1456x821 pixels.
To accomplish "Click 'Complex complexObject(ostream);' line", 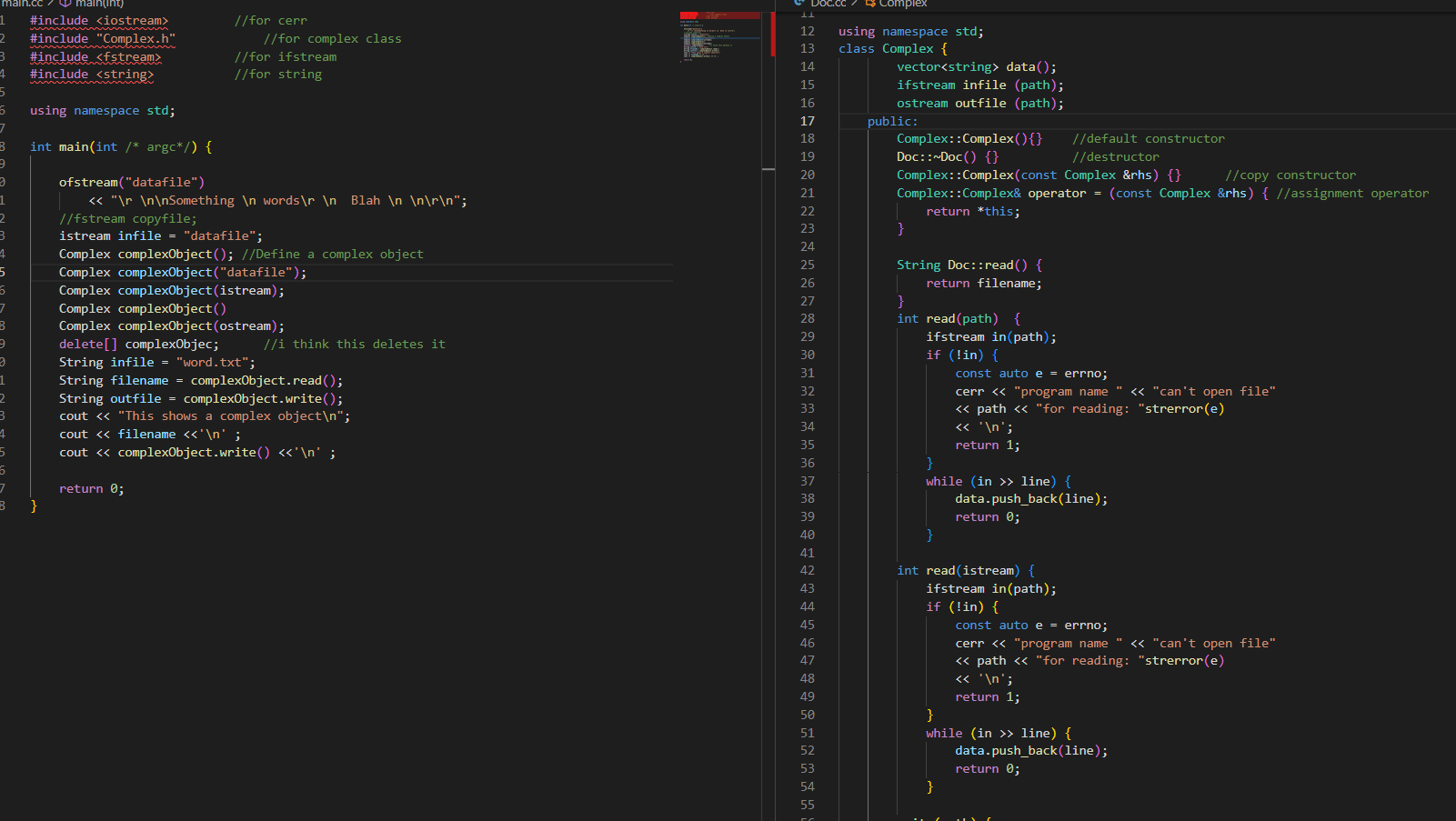I will (172, 326).
